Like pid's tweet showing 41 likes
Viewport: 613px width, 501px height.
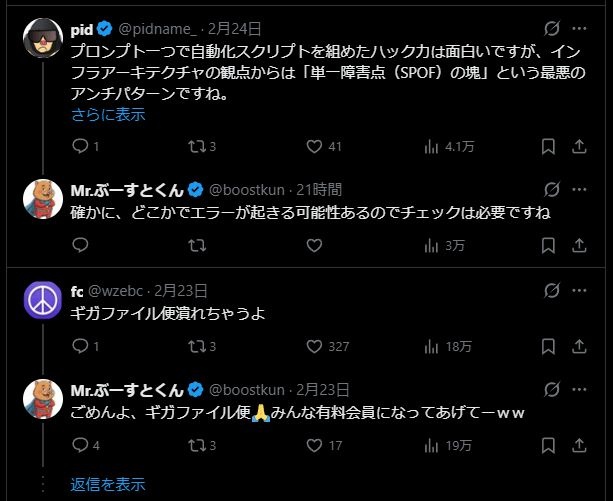[x=315, y=147]
